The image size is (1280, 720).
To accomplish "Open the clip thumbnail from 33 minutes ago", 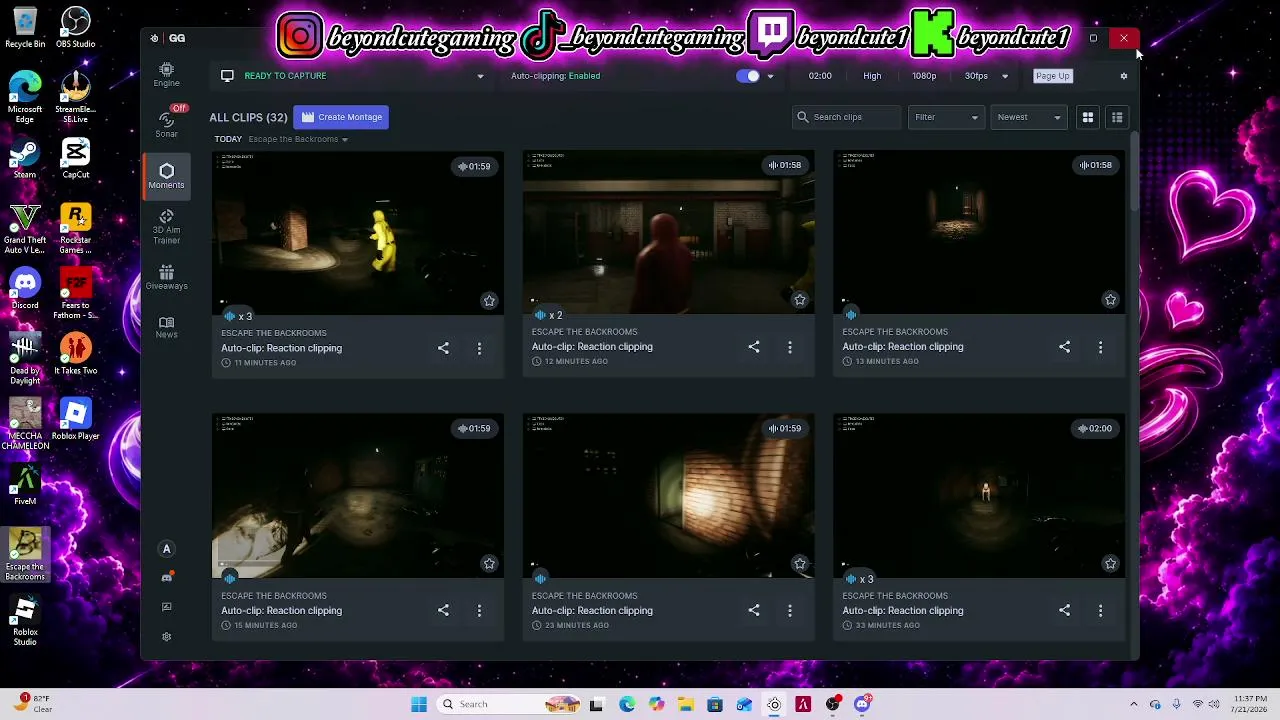I will click(979, 496).
